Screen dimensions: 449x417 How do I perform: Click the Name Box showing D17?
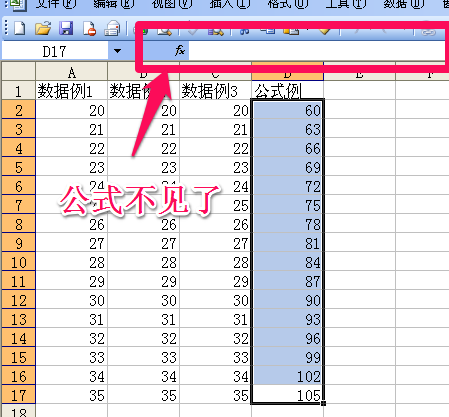pos(55,51)
